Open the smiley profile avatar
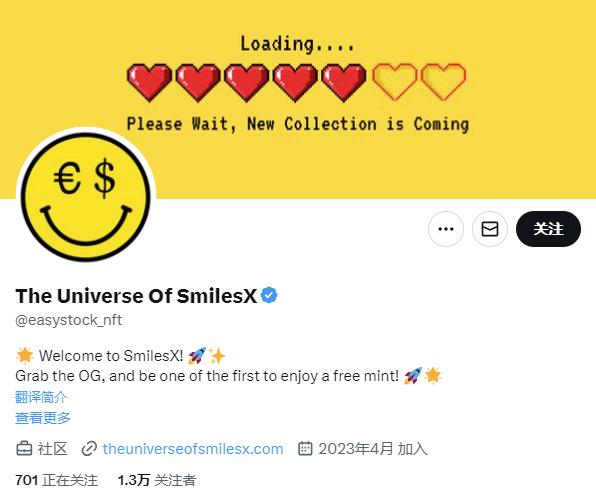This screenshot has width=596, height=500. 86,197
